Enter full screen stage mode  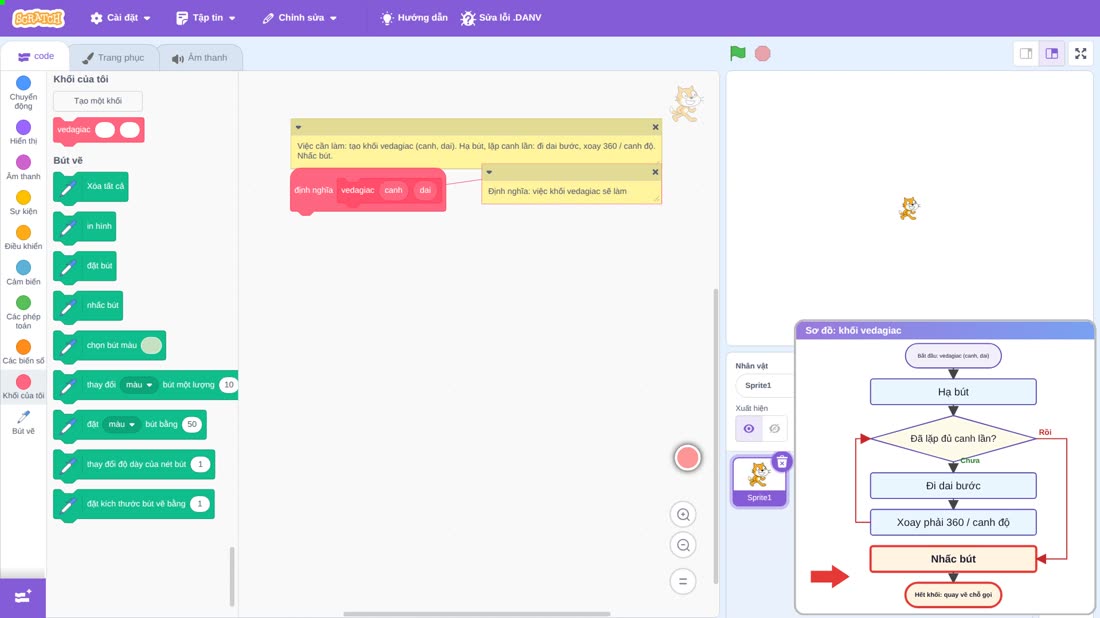pyautogui.click(x=1080, y=53)
